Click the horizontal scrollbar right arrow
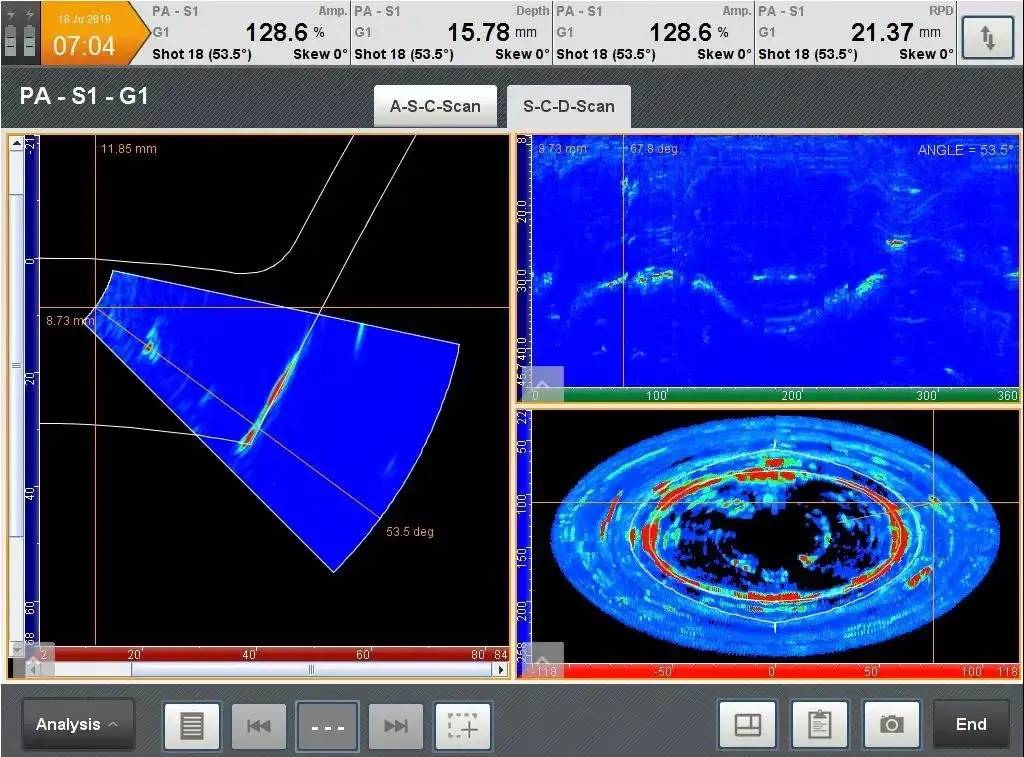 pyautogui.click(x=501, y=670)
